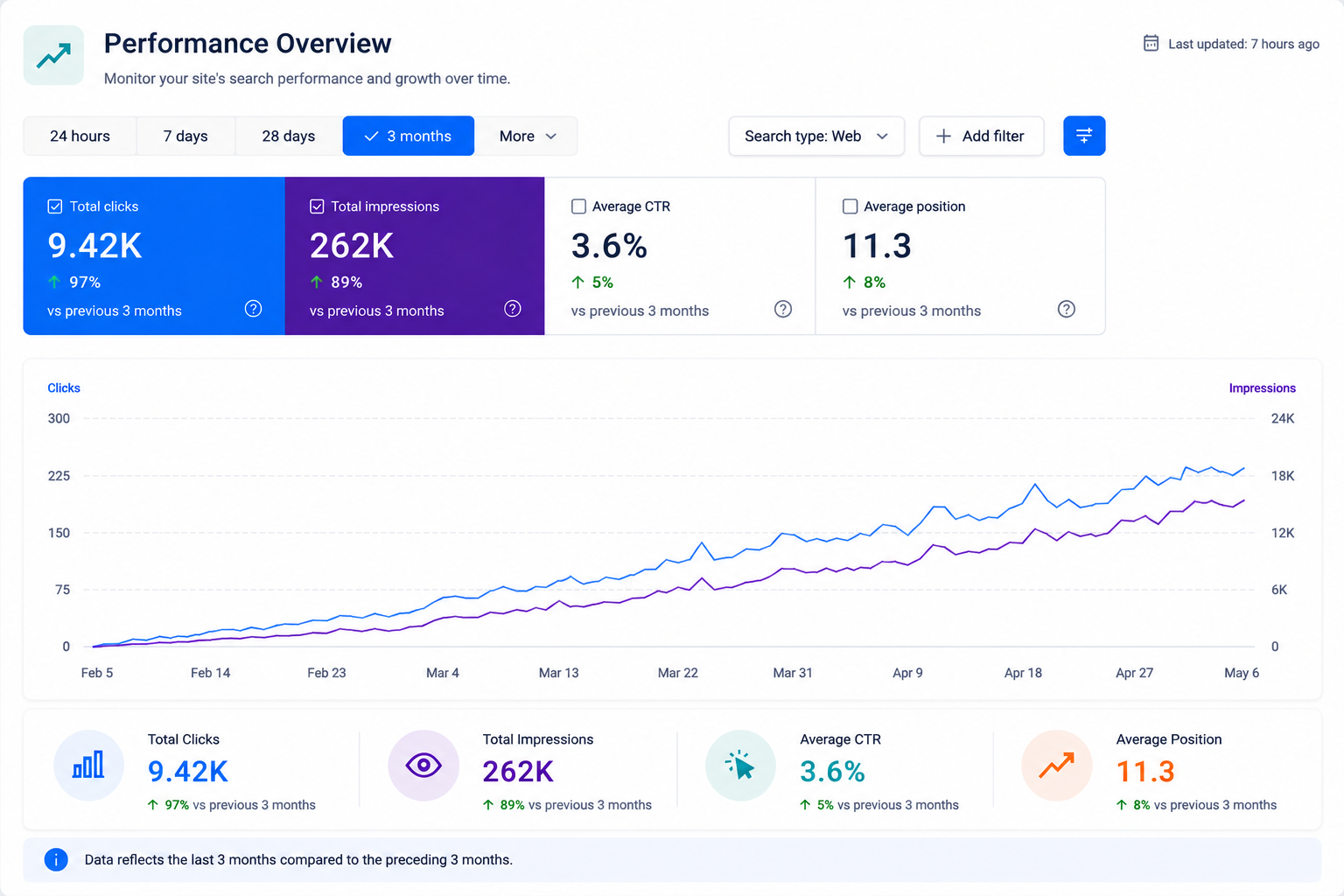Click the Last updated: 7 hours ago text

point(1243,44)
